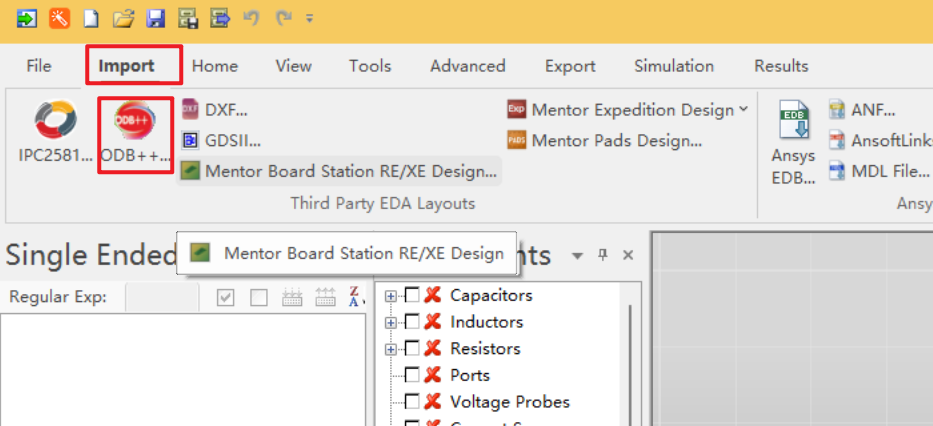This screenshot has height=426, width=933.
Task: Select the Resistors tree label
Action: [486, 349]
